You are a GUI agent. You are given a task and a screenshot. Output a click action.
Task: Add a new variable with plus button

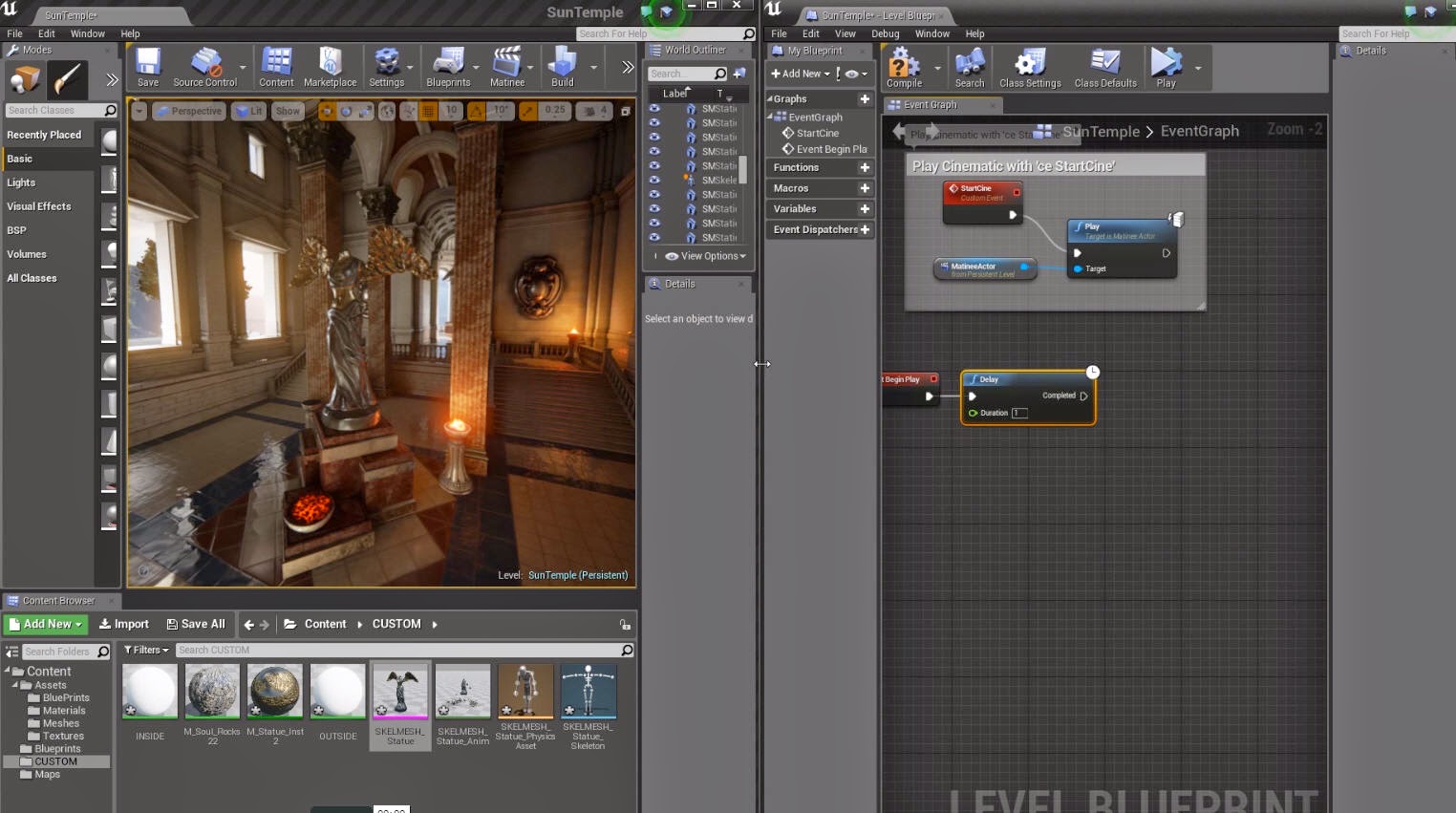[x=865, y=209]
